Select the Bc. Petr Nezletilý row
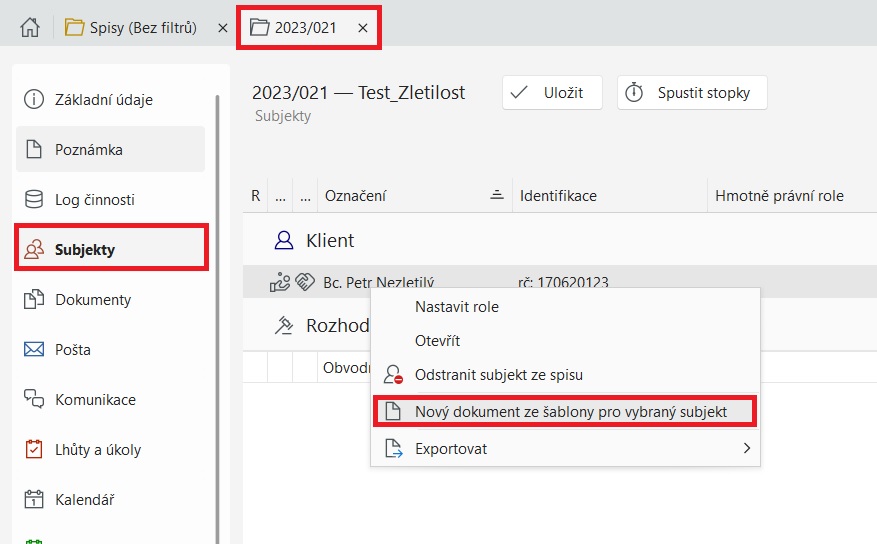 pyautogui.click(x=560, y=282)
